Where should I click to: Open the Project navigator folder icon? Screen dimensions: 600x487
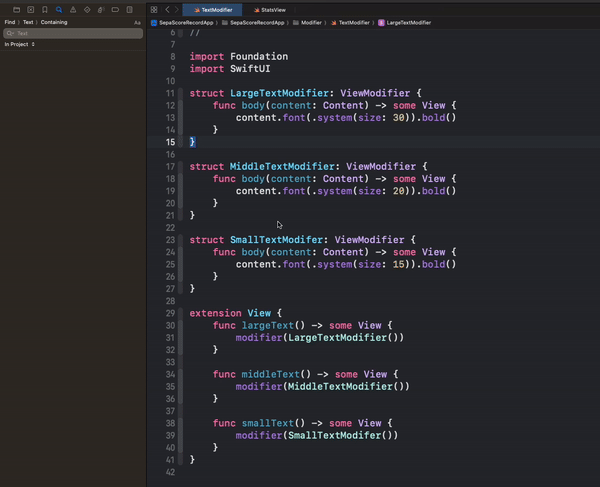pos(16,9)
